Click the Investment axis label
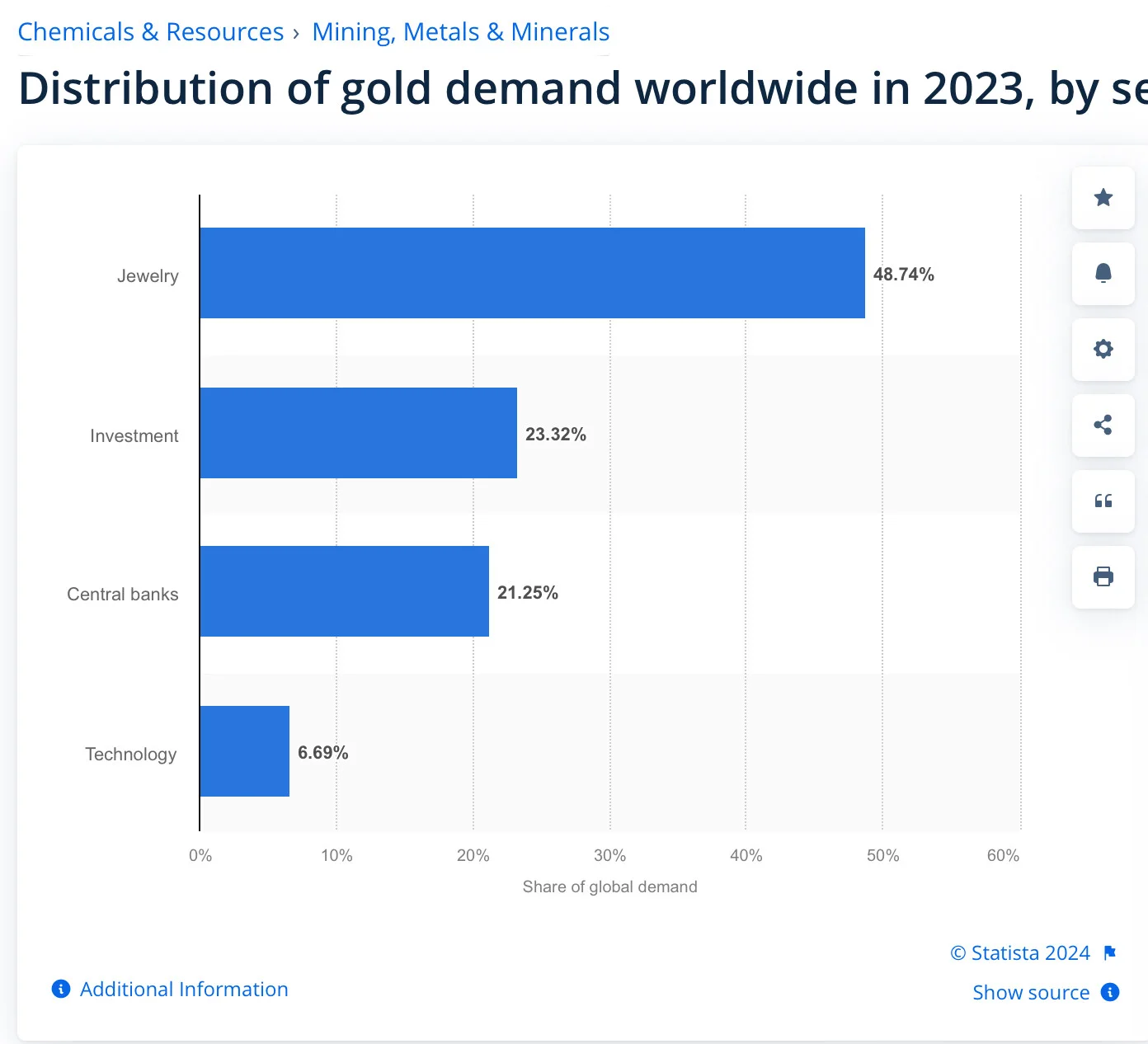 134,436
